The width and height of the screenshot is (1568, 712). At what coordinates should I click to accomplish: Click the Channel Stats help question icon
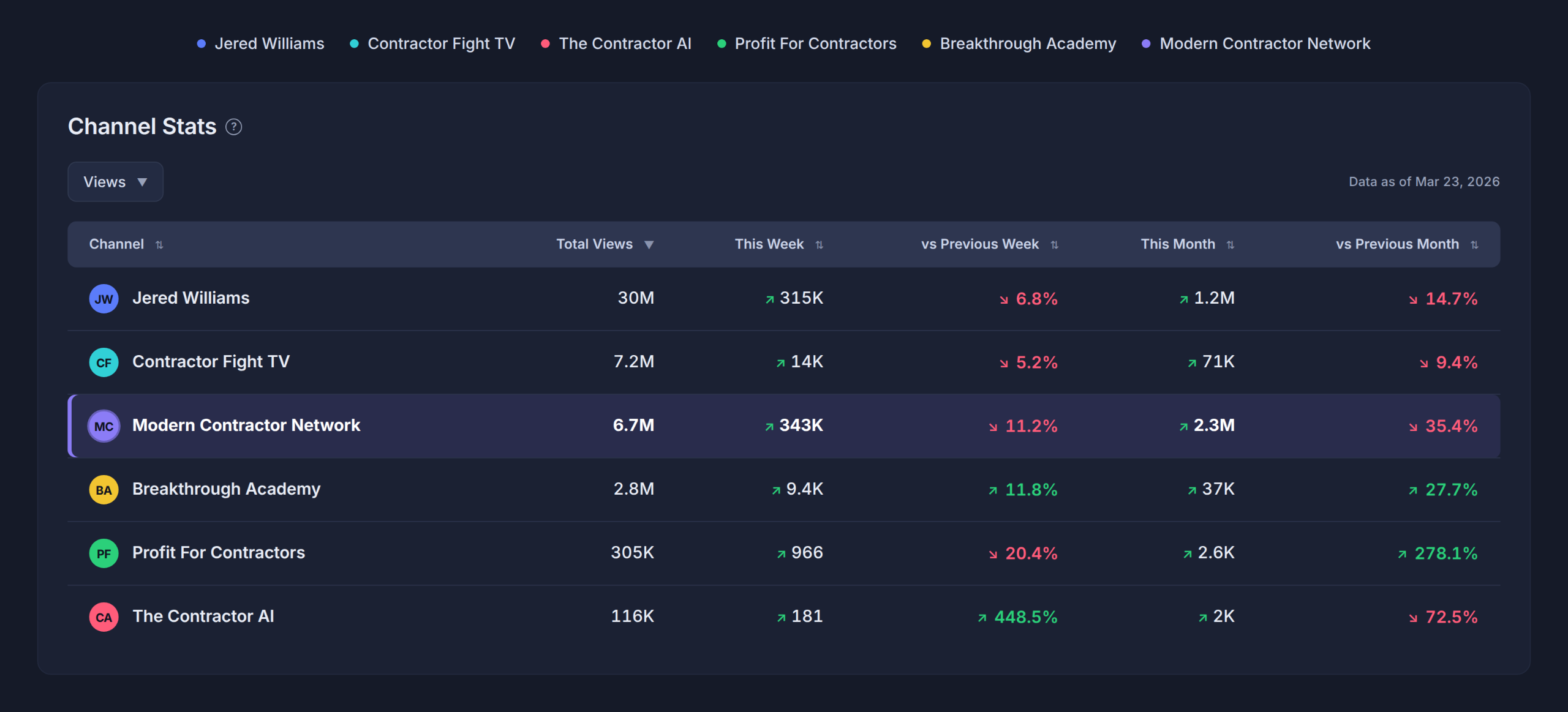[x=233, y=127]
